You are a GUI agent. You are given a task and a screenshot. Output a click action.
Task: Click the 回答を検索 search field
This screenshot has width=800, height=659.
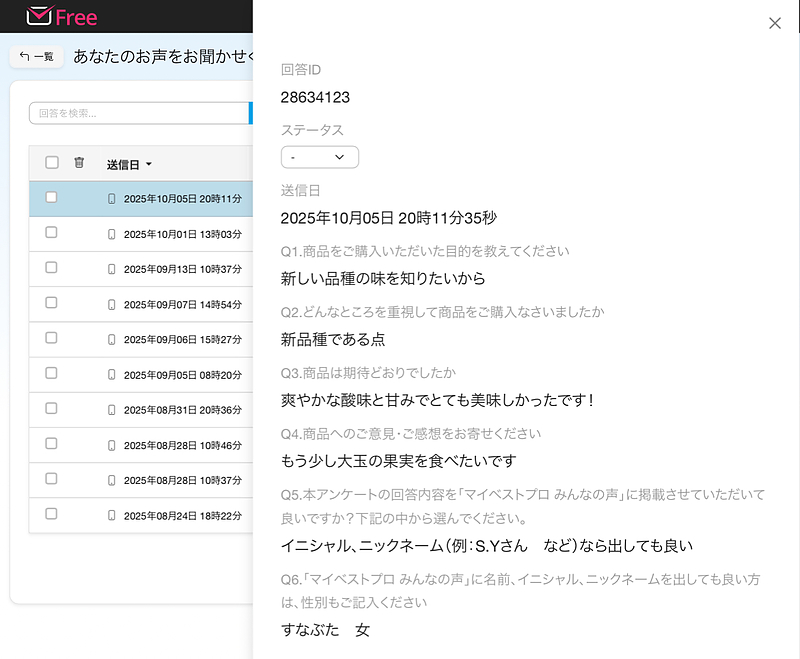pos(138,113)
